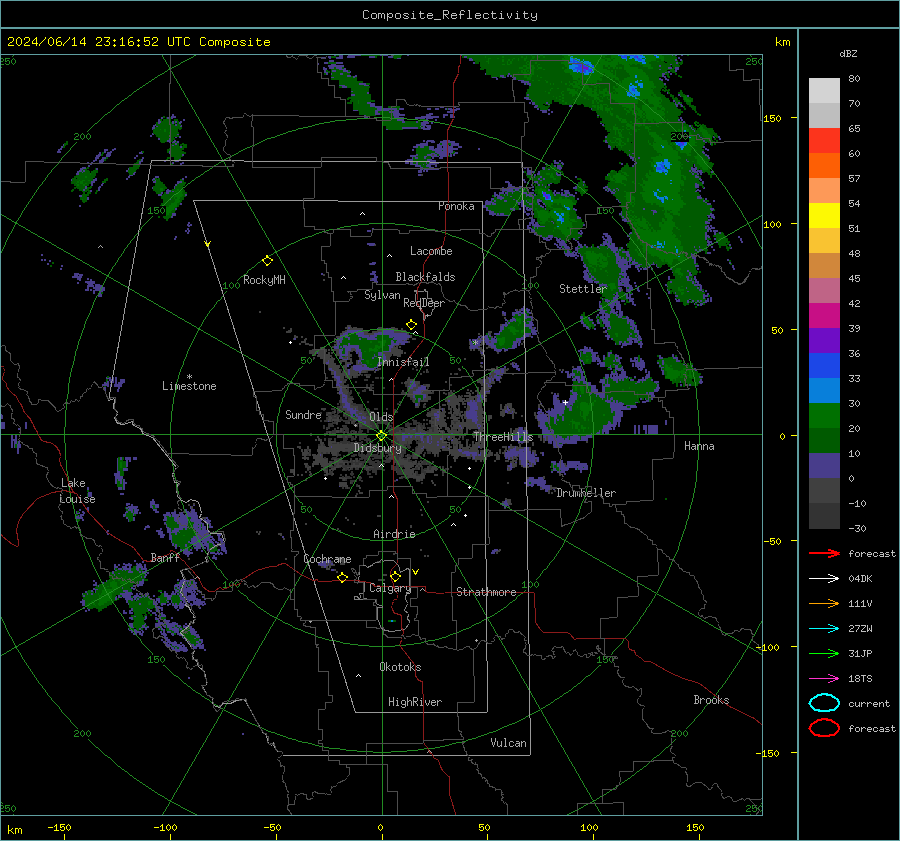Click the Lacombe town label
The width and height of the screenshot is (900, 841).
tap(431, 251)
